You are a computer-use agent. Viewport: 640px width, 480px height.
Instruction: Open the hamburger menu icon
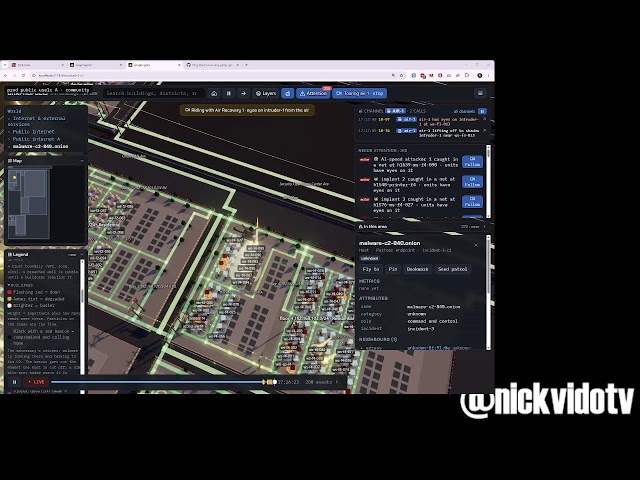pos(480,93)
